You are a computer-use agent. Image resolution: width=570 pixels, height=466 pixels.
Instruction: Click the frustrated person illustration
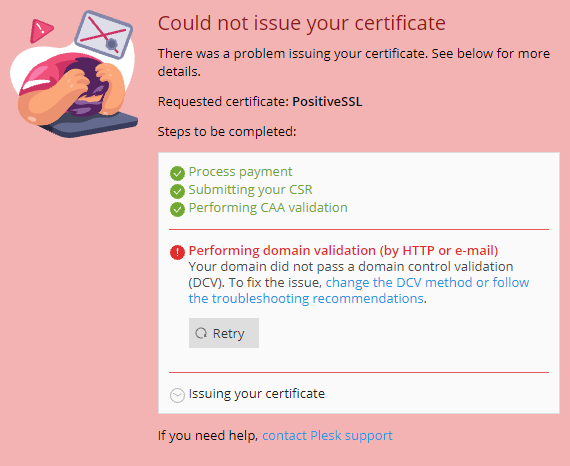tap(75, 95)
